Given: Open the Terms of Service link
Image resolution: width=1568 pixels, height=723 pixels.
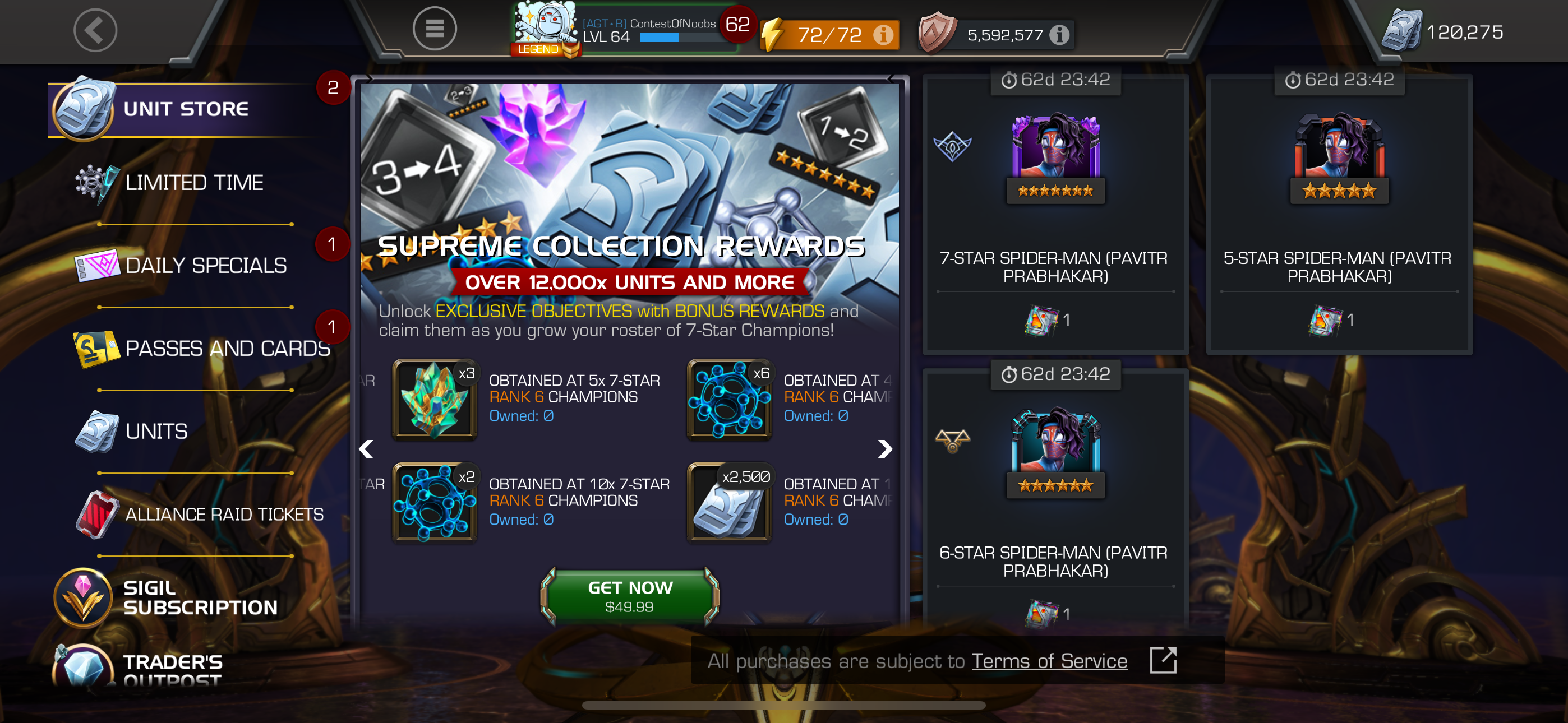Looking at the screenshot, I should (x=1049, y=661).
